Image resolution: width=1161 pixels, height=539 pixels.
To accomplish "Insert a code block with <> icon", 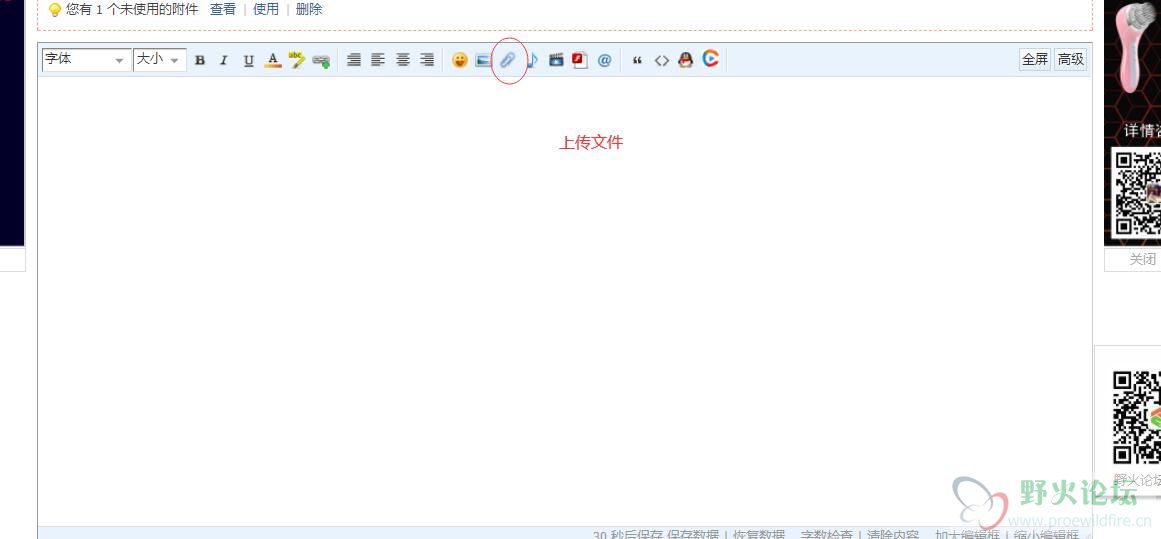I will point(661,61).
